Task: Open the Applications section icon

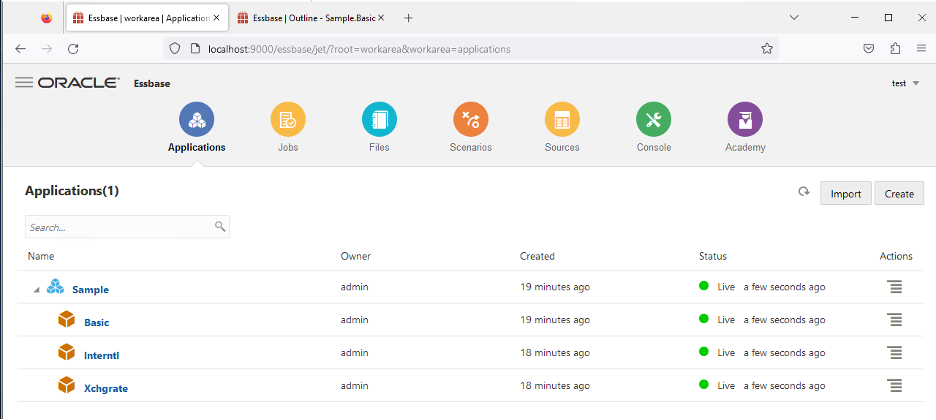Action: click(x=196, y=119)
